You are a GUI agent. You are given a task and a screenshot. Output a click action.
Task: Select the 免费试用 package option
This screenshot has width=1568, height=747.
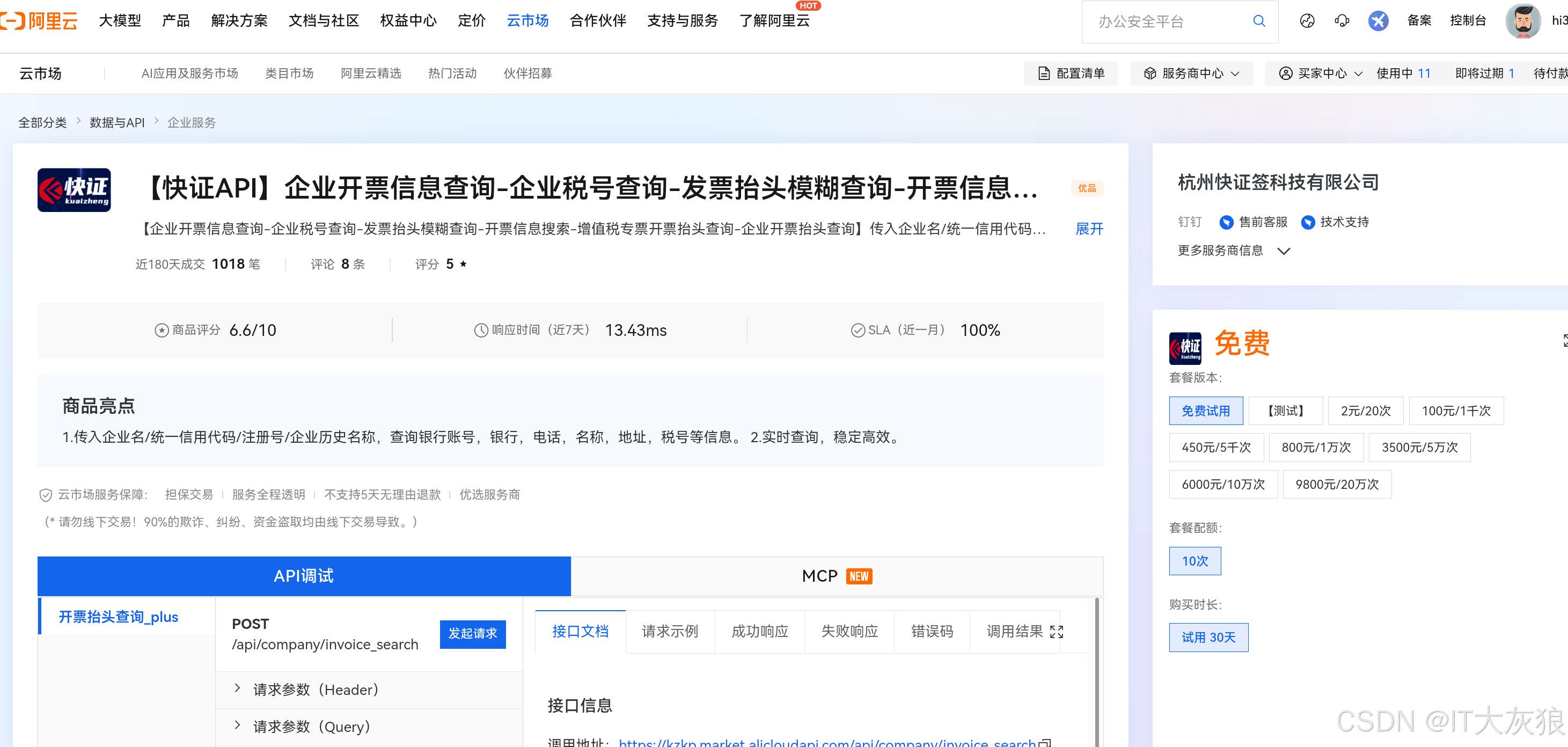1205,411
